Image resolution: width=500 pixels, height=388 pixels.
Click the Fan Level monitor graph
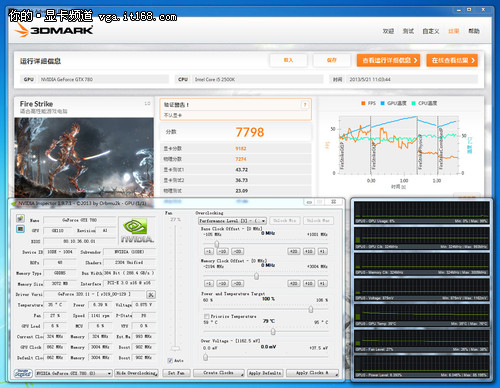[422, 341]
